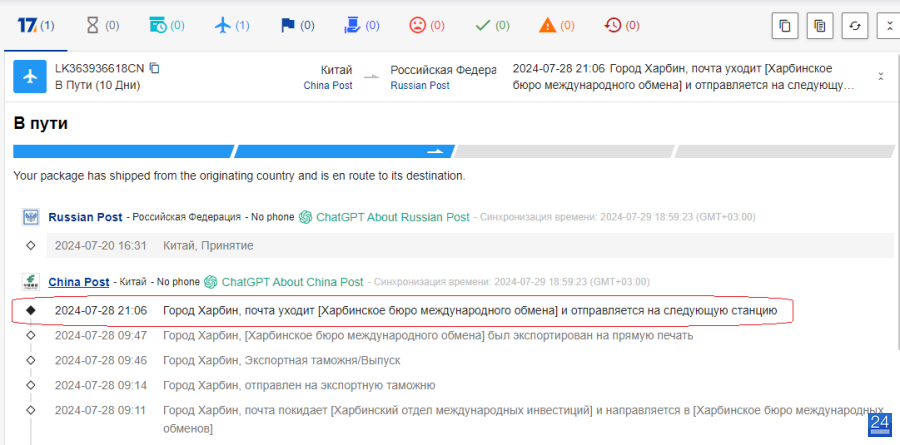Switch to the airplane in transit tab
900x445 pixels.
coord(232,26)
